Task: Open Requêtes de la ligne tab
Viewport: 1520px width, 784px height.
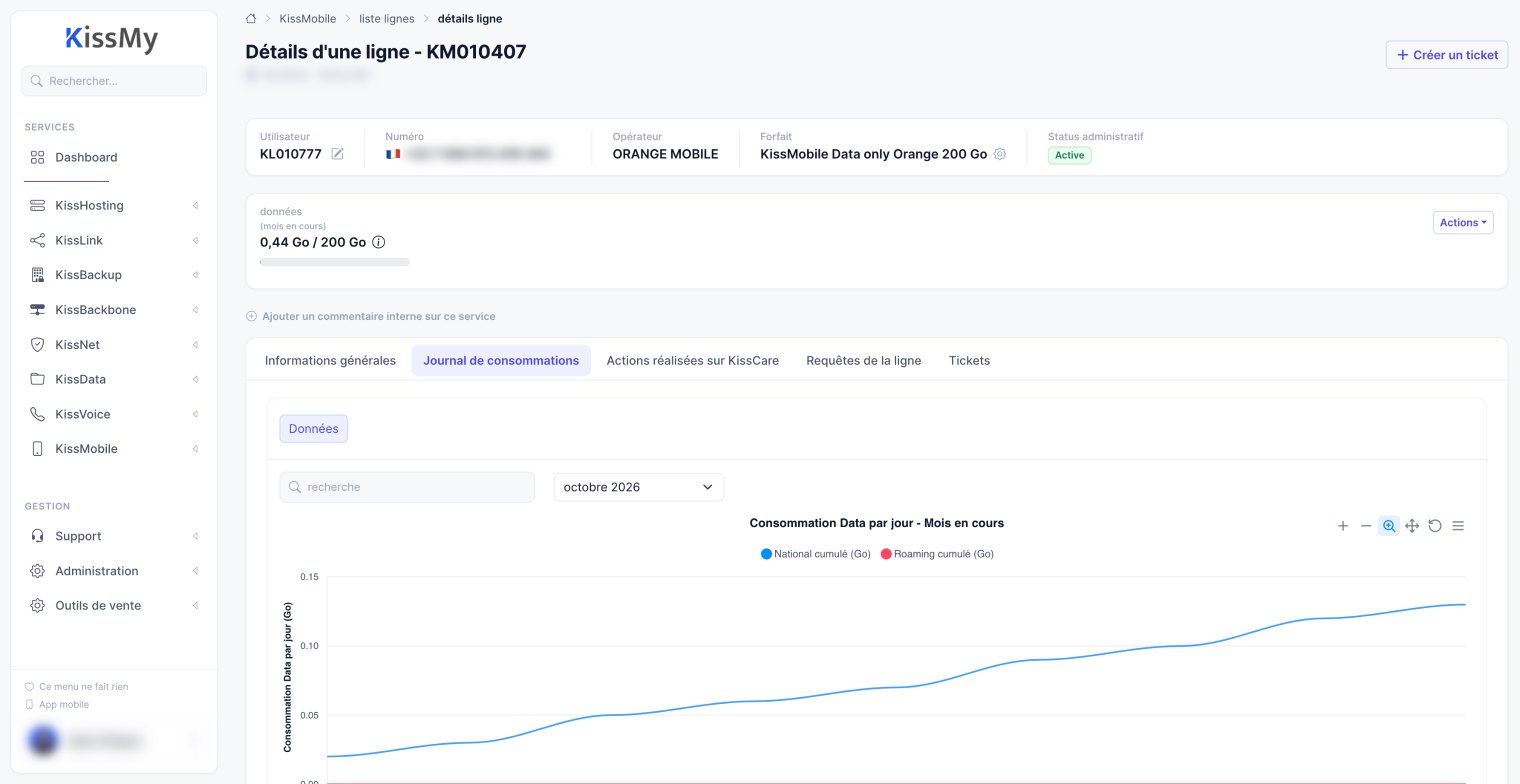Action: point(864,360)
